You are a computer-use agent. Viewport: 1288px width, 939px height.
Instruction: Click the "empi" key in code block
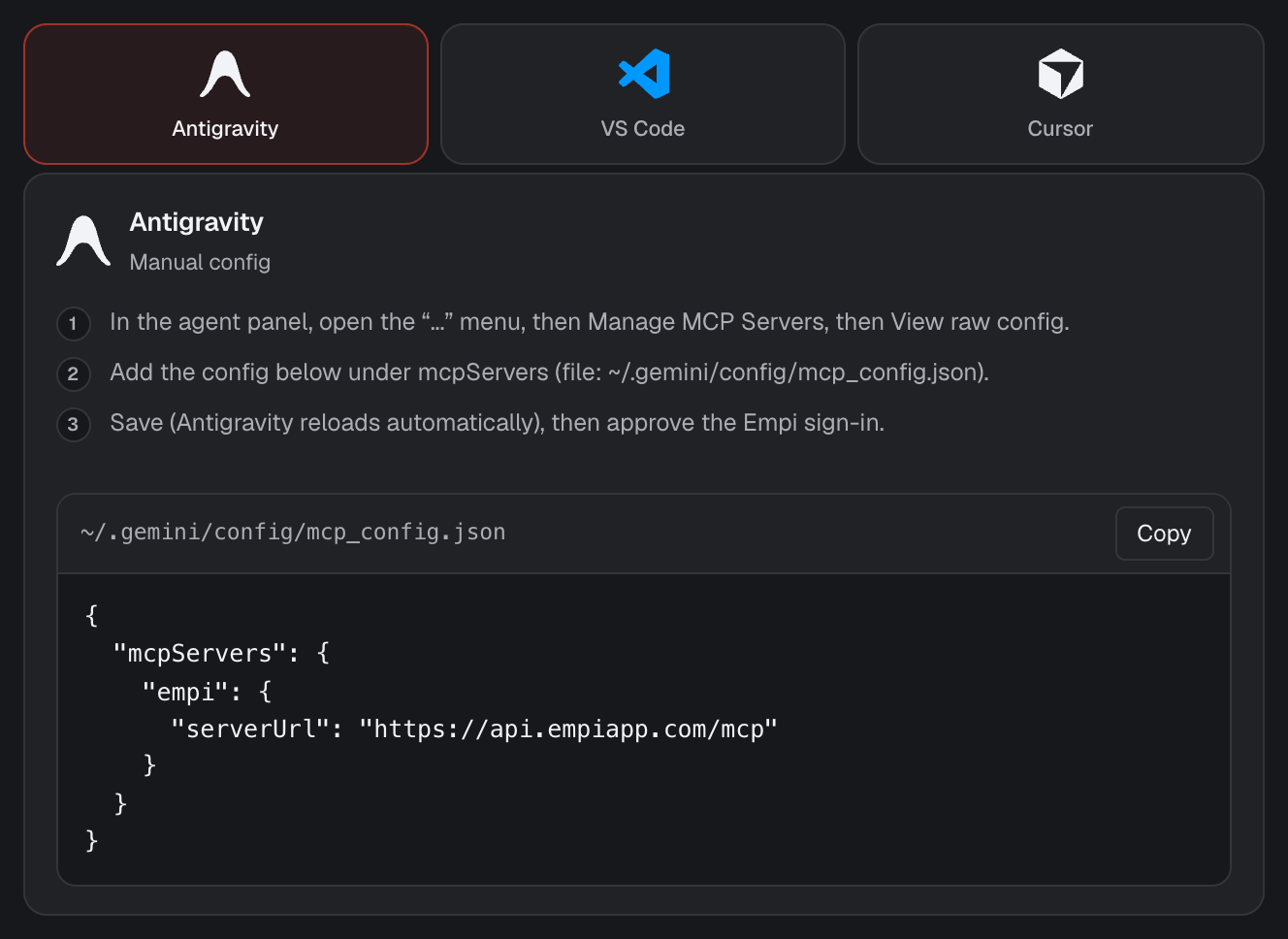tap(186, 692)
